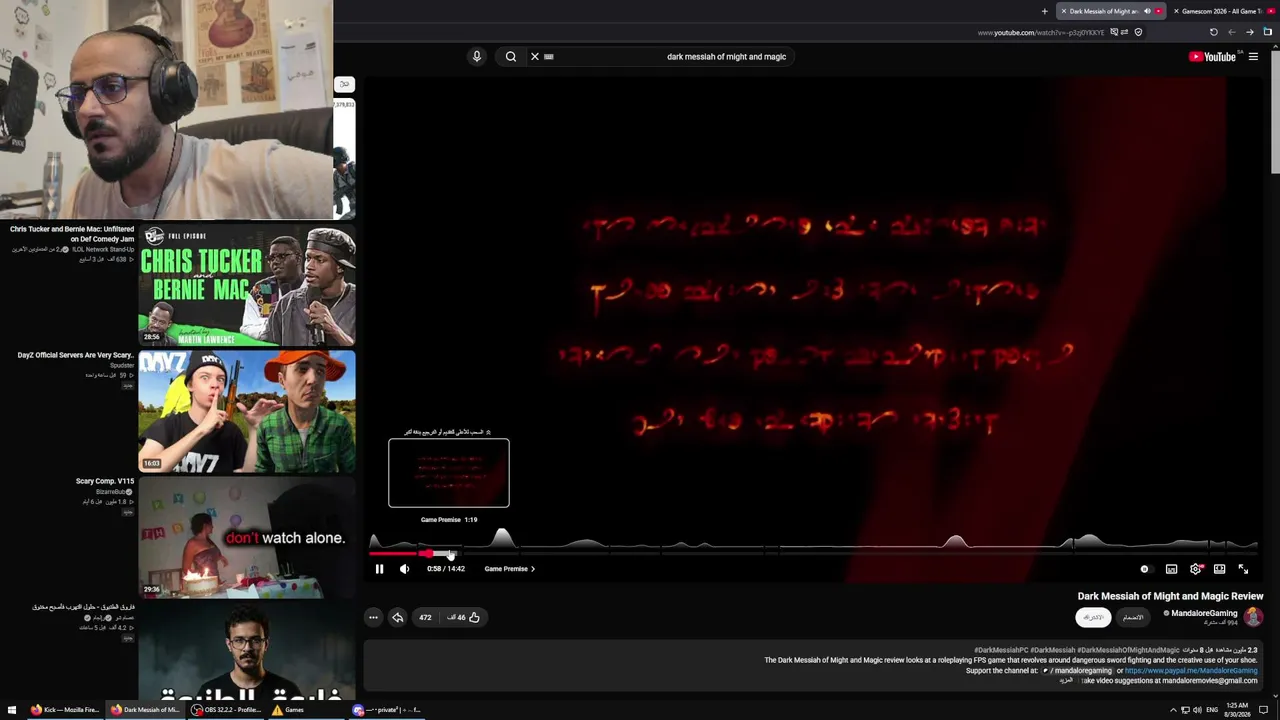The height and width of the screenshot is (720, 1280).
Task: Go forward with the browser forward arrow
Action: (1232, 32)
